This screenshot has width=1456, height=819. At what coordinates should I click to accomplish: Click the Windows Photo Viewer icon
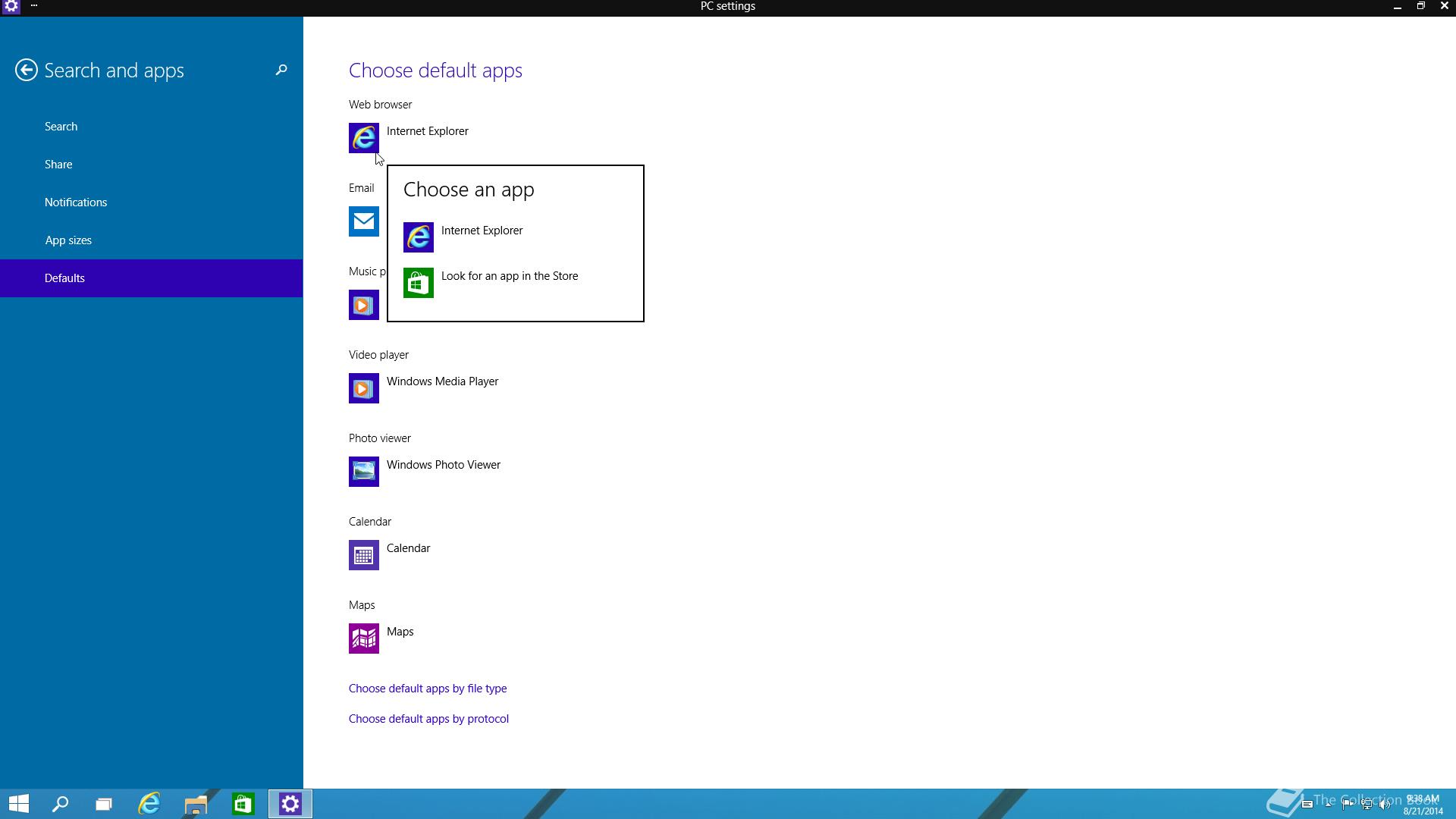[x=363, y=472]
